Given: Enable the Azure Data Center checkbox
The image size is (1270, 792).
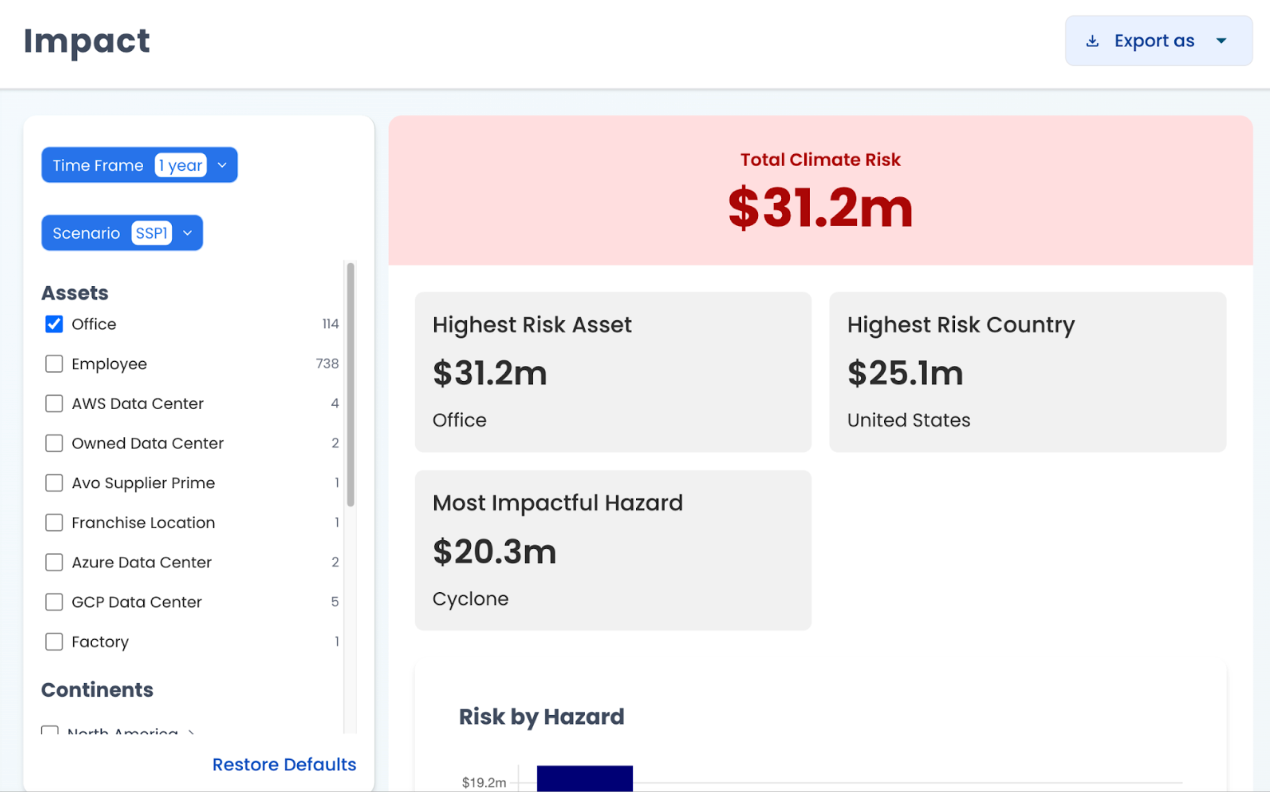Looking at the screenshot, I should [54, 562].
